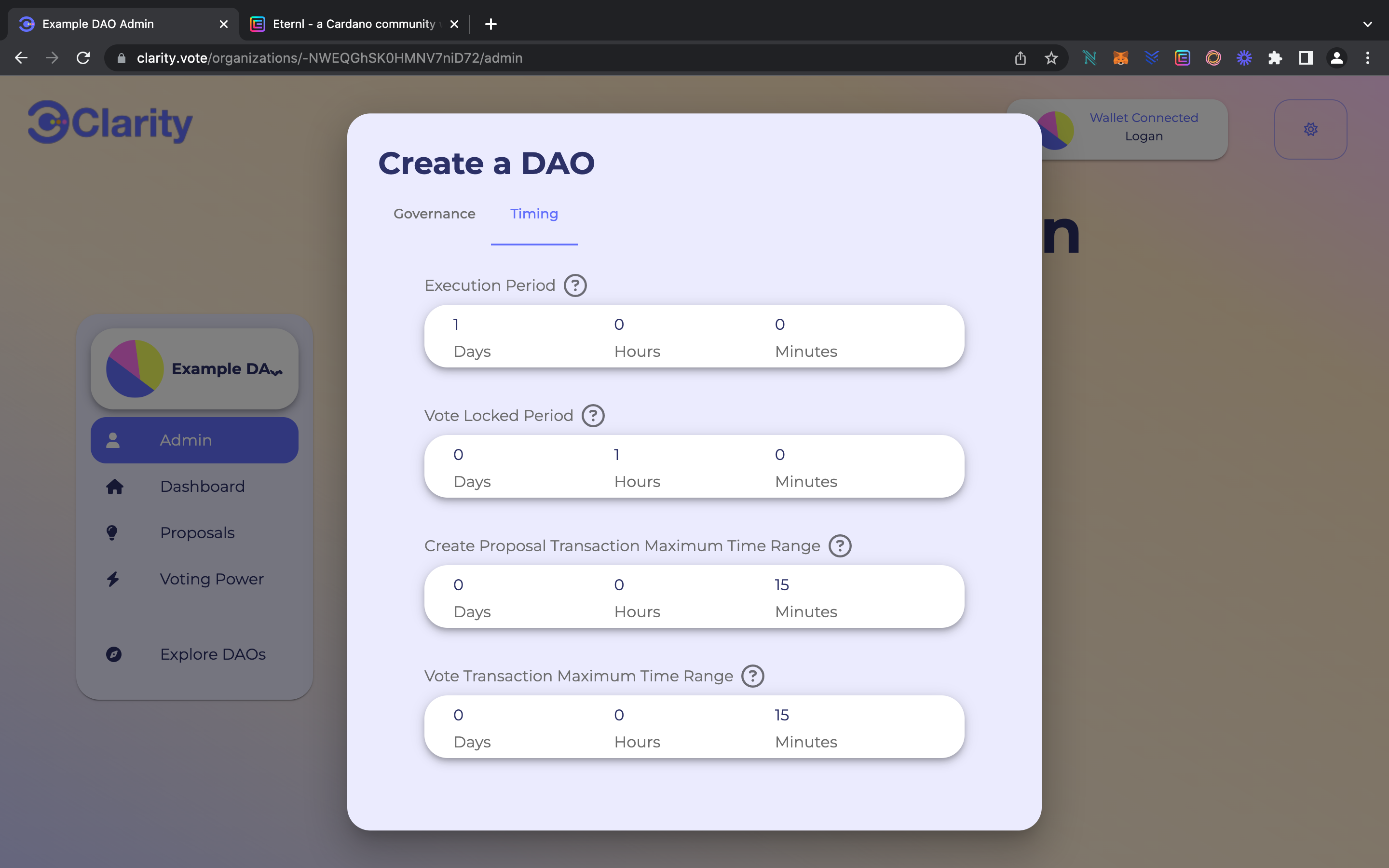Open the Chrome extensions puzzle menu

click(1275, 58)
